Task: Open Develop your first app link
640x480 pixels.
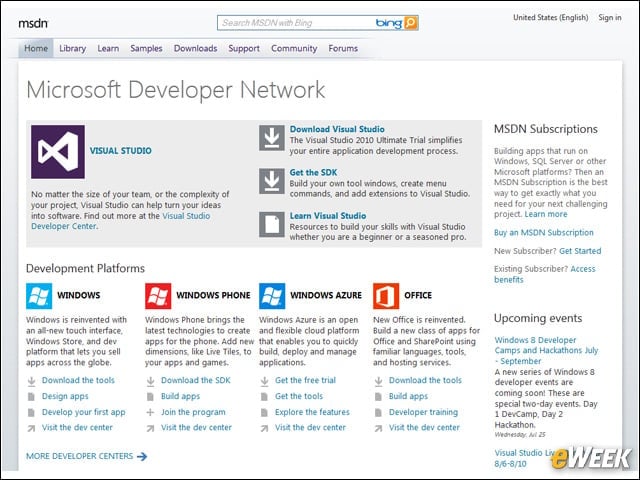Action: 83,412
